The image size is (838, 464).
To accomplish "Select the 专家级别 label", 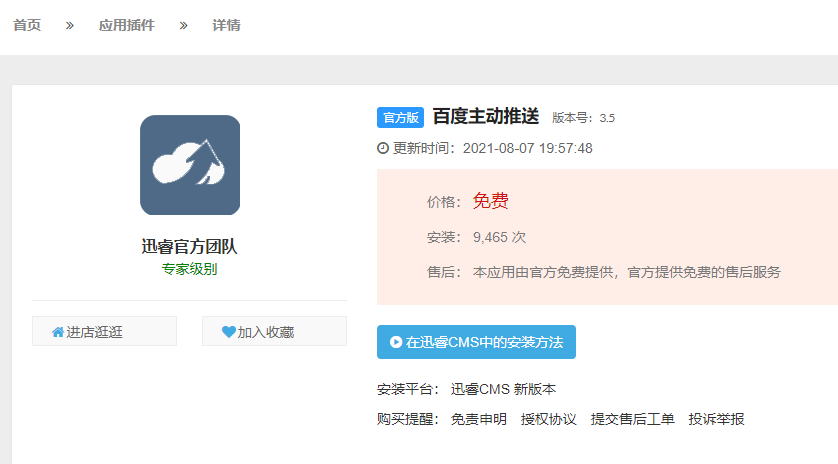I will (189, 269).
